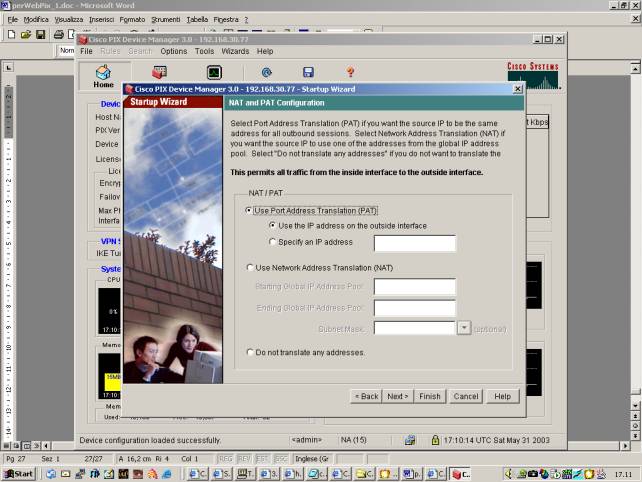Click the taskbar clock showing 17.11

[623, 474]
